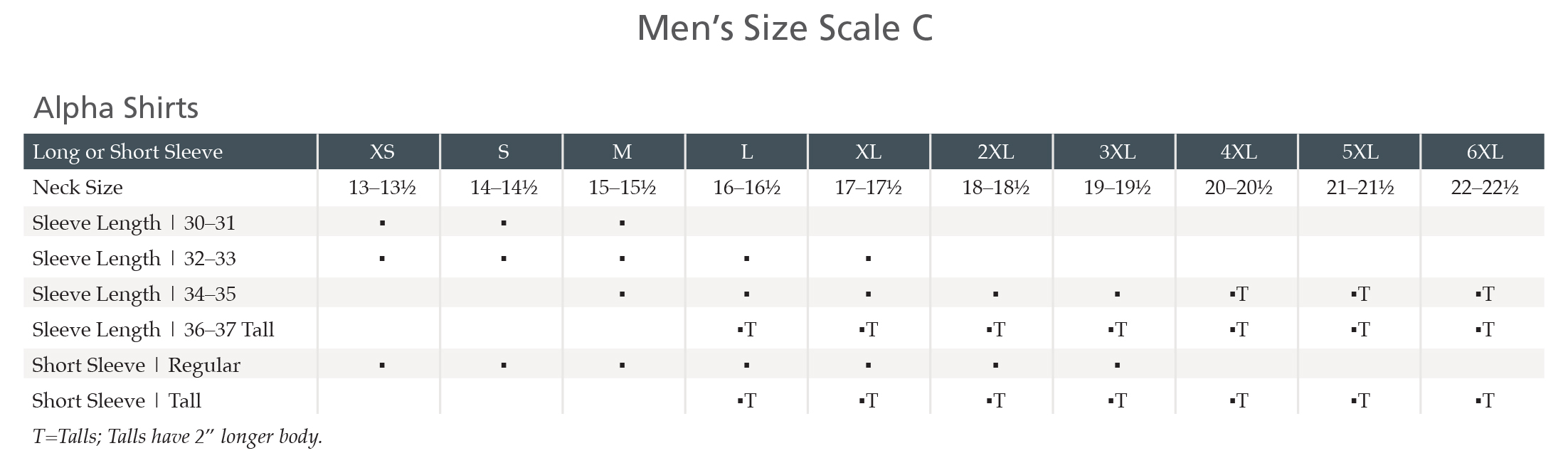Viewport: 1568px width, 458px height.
Task: Select neck size 22–22½ value
Action: pos(1485,187)
